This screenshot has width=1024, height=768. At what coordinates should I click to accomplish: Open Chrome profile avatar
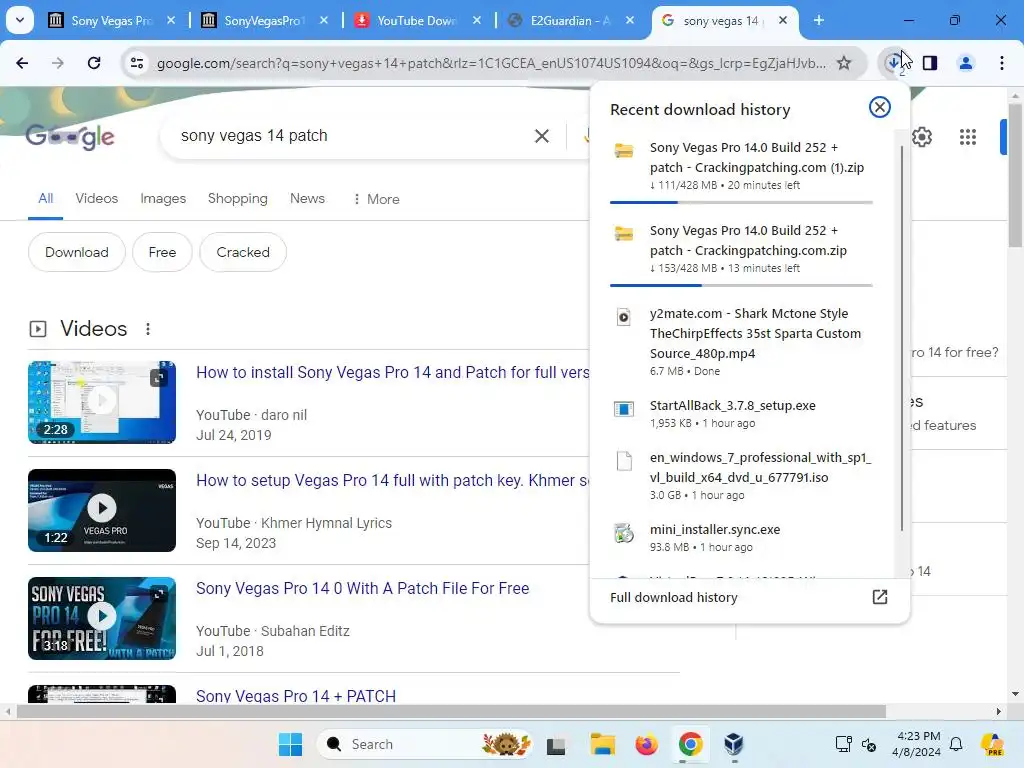tap(965, 63)
